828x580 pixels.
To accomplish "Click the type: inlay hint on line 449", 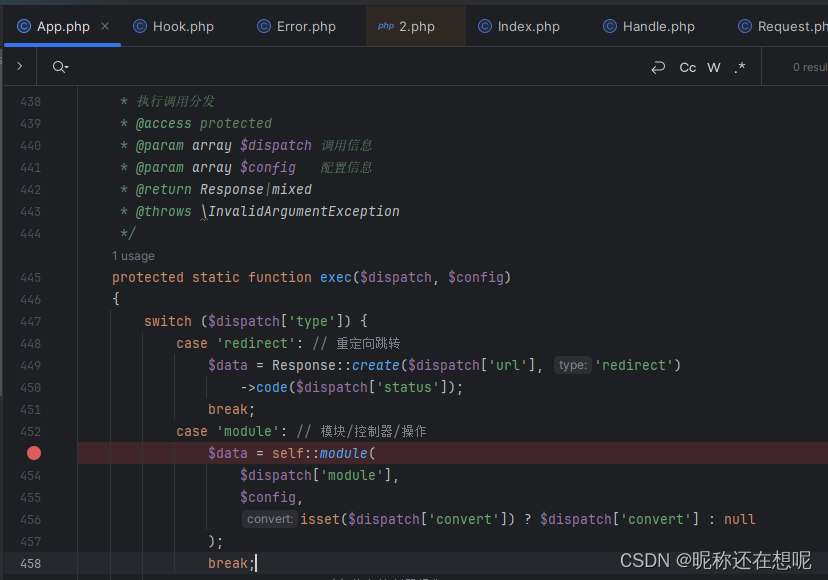I will pyautogui.click(x=572, y=365).
